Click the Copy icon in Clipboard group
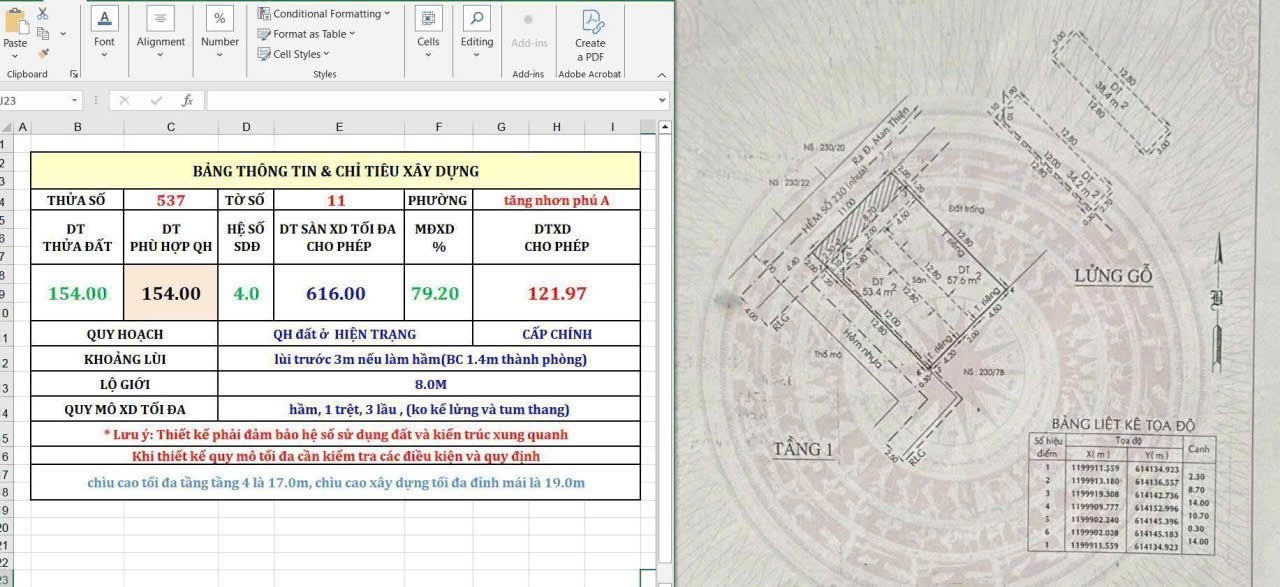The image size is (1280, 587). pos(42,33)
